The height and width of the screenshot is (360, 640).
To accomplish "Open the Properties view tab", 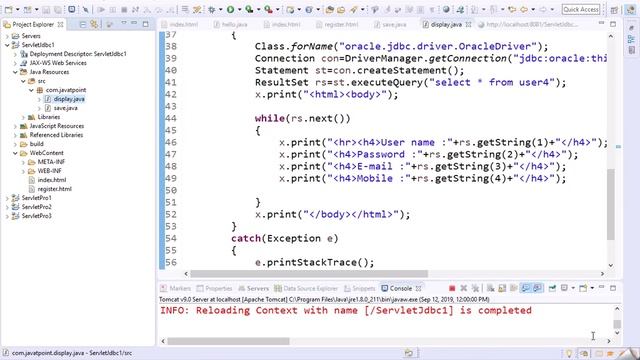I will click(214, 289).
